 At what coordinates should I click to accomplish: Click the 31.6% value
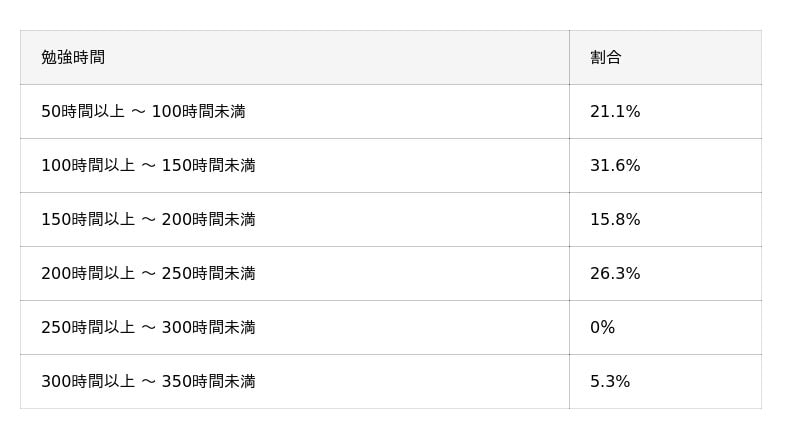coord(615,166)
